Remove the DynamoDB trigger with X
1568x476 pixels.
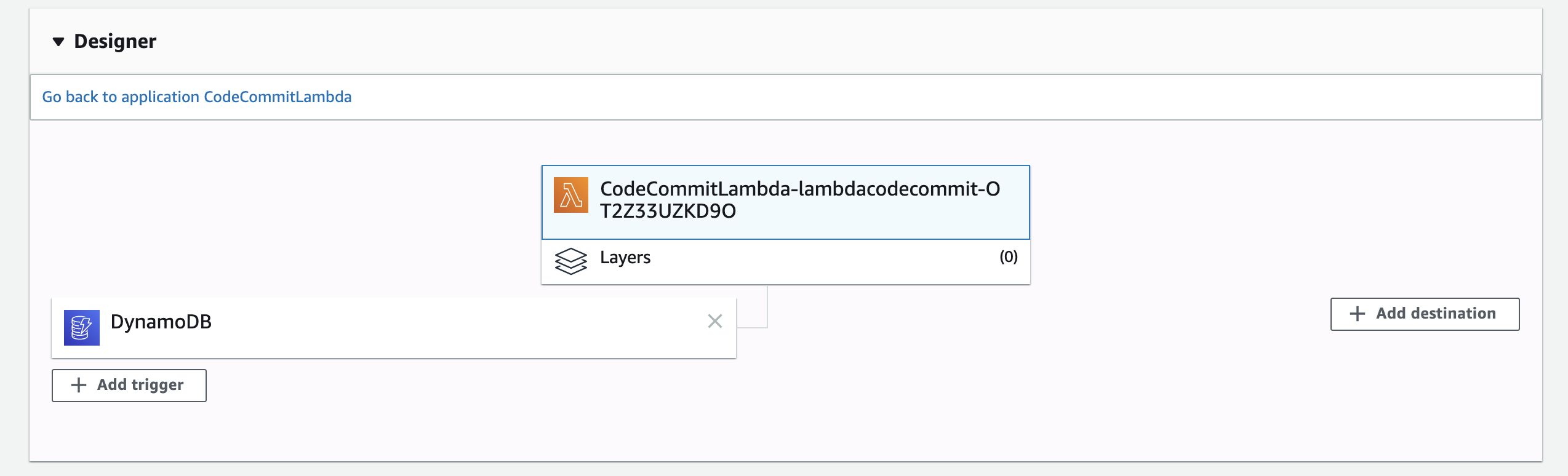[x=715, y=321]
